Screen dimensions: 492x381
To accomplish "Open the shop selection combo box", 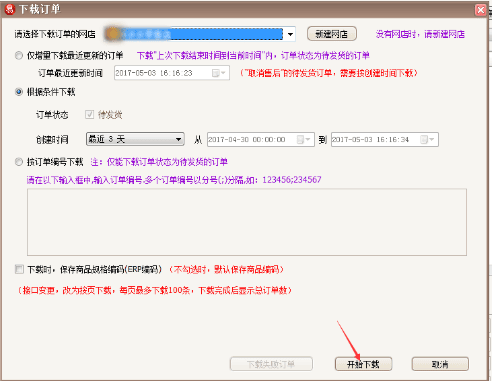I will point(290,34).
